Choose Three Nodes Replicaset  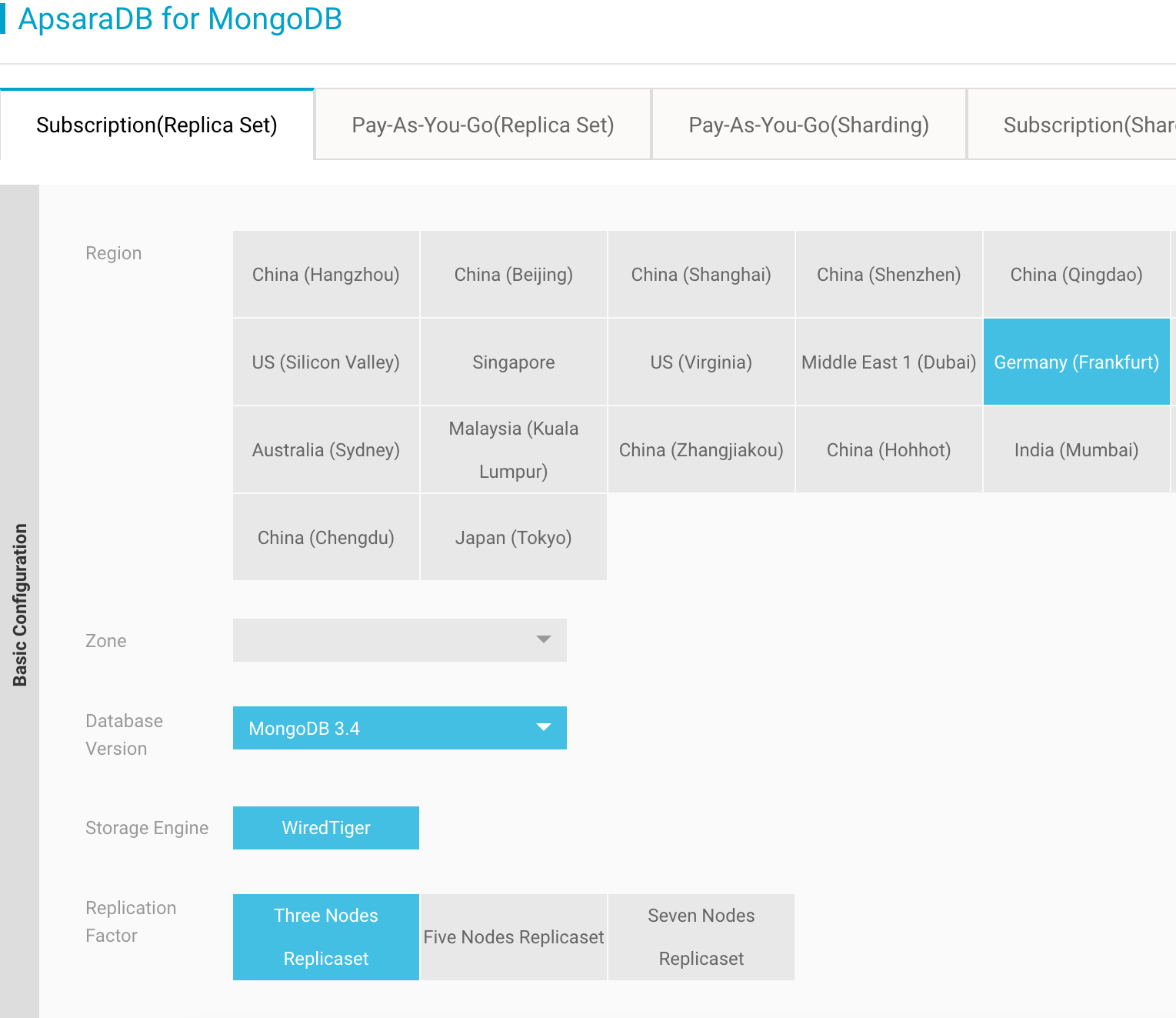(x=326, y=937)
